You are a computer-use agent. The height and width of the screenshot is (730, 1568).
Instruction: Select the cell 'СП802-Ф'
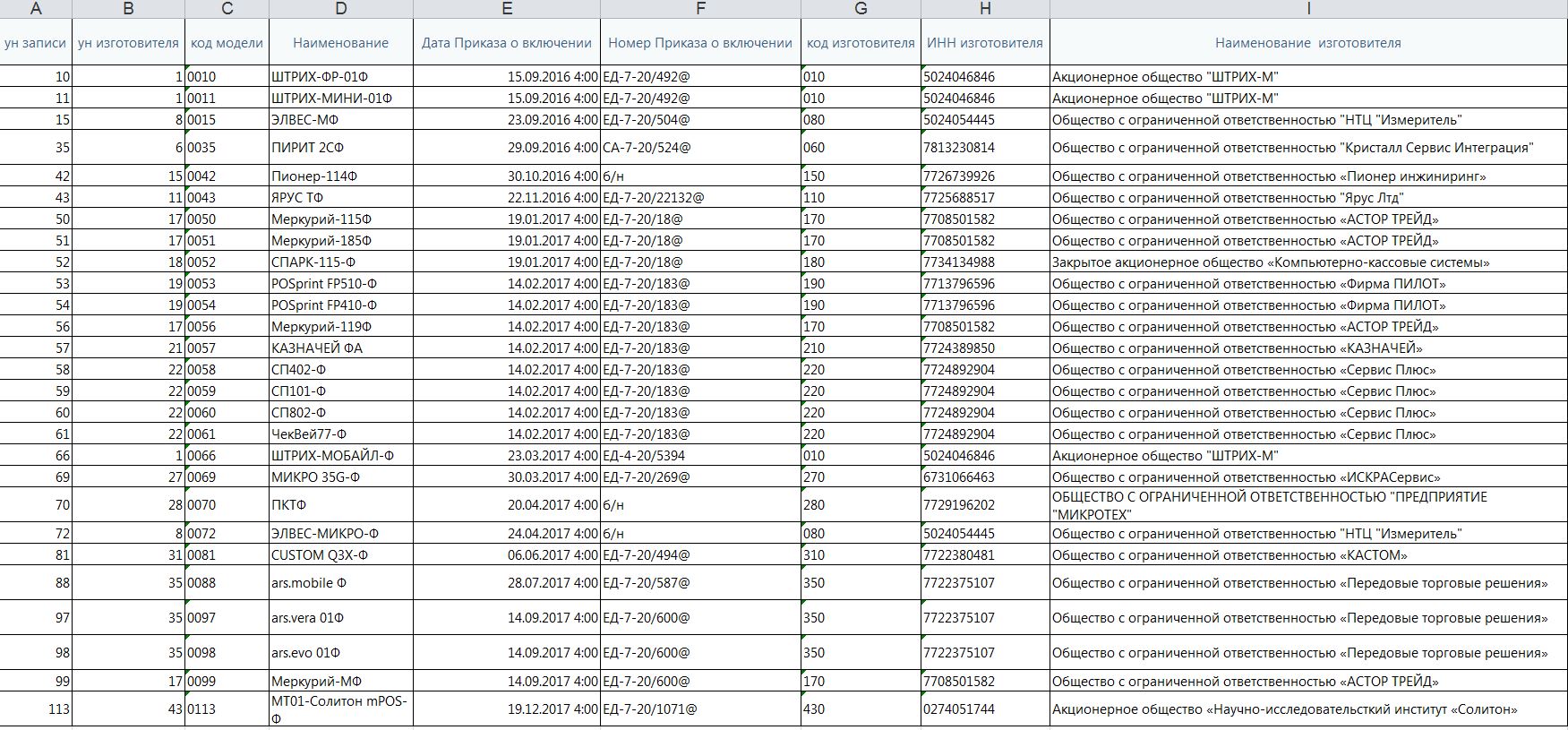click(x=341, y=412)
